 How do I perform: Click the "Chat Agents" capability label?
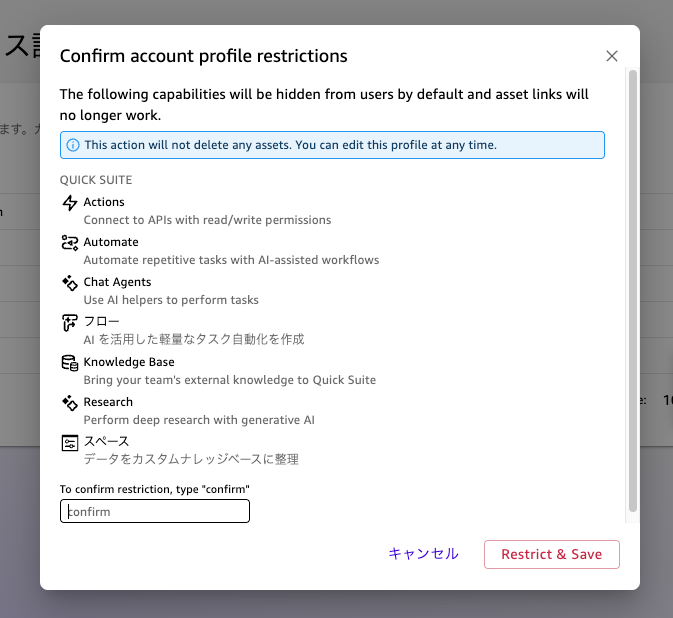pos(117,282)
